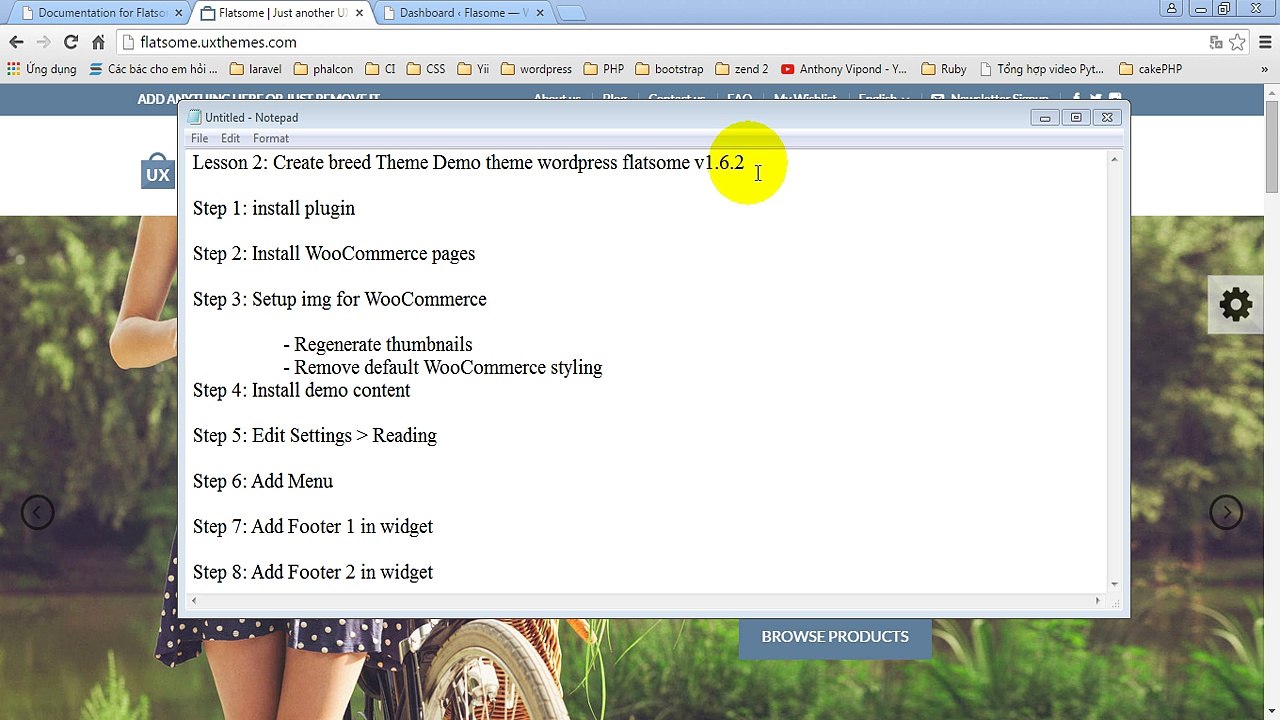The height and width of the screenshot is (720, 1280).
Task: Click the settings gear on the Flatsome page
Action: click(1236, 304)
